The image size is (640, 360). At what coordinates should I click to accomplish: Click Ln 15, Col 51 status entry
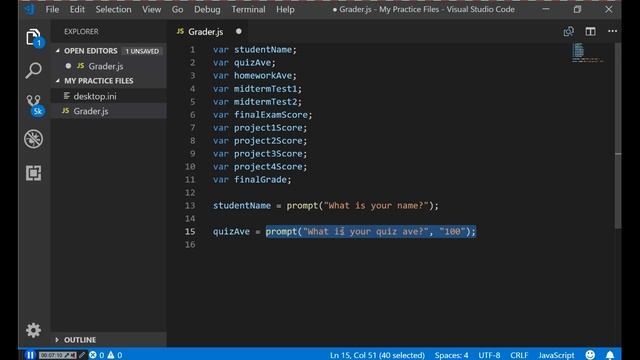click(x=377, y=355)
